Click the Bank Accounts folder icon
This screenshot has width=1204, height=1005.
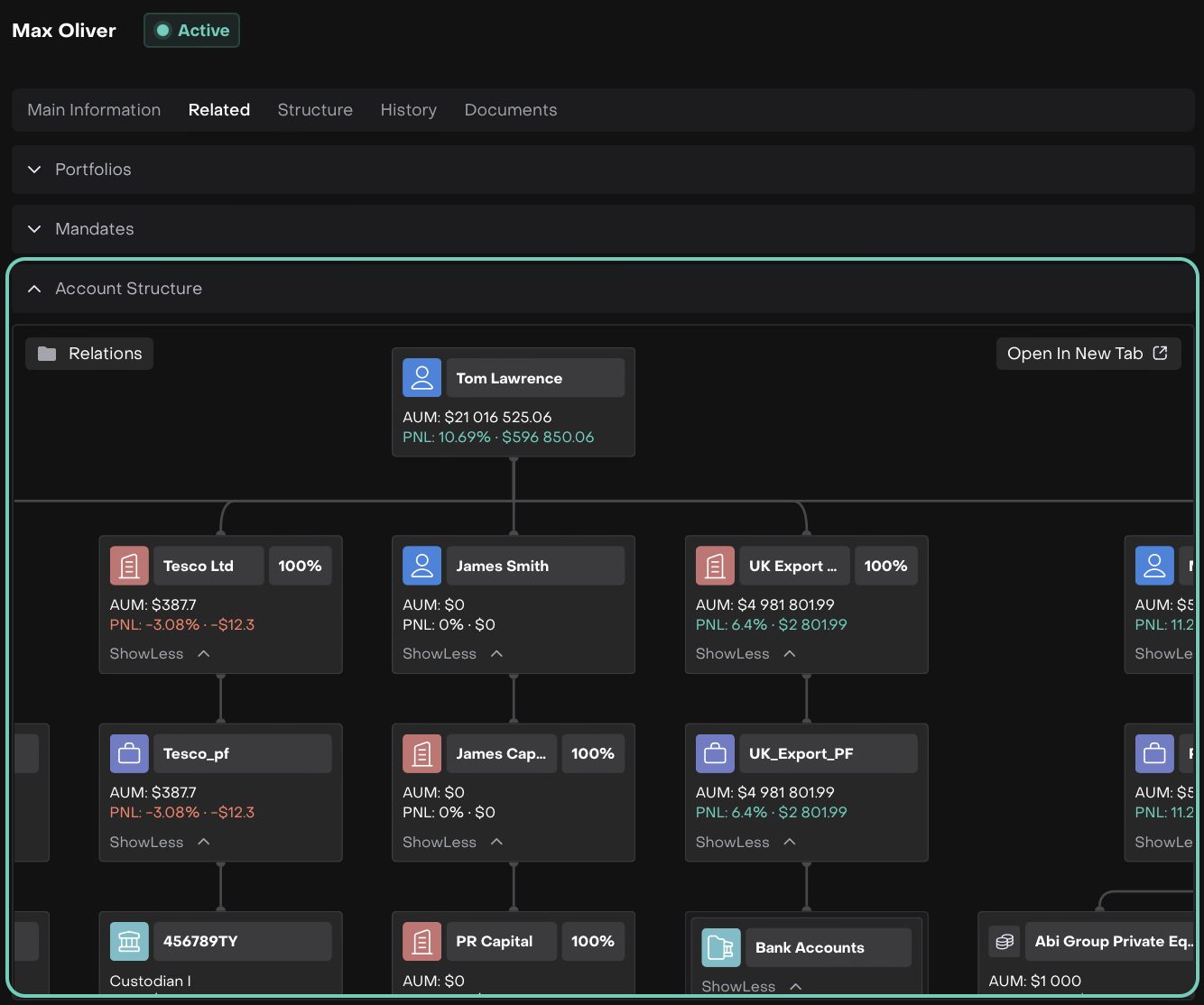tap(720, 947)
